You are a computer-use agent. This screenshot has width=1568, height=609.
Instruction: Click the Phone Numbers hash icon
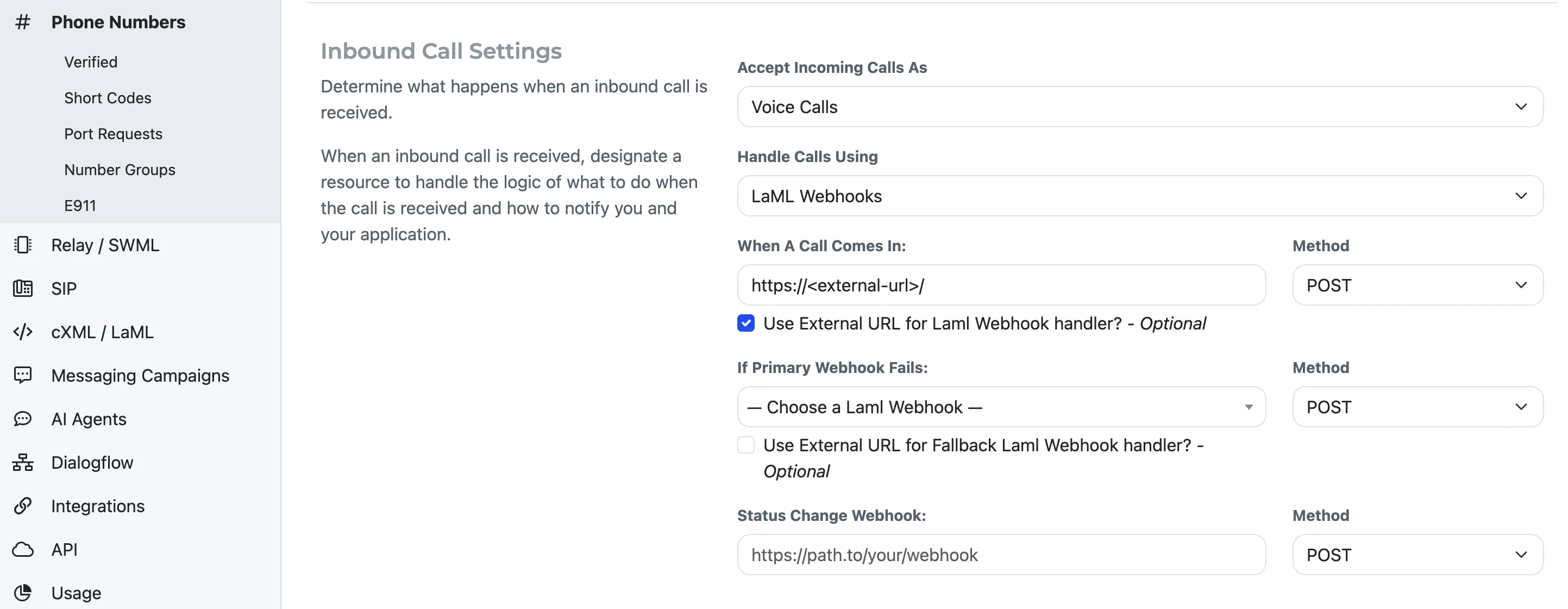pyautogui.click(x=22, y=22)
